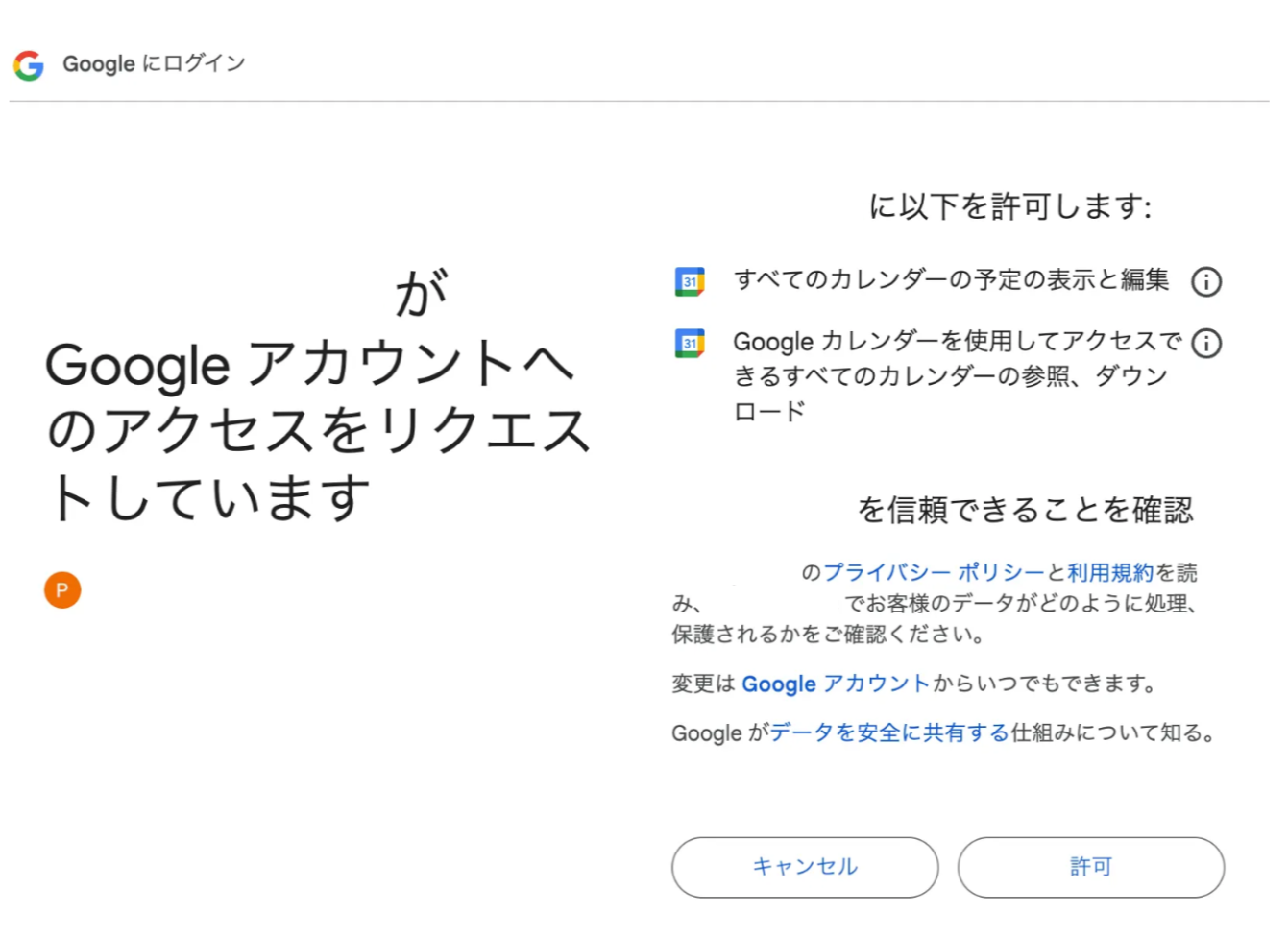Select the すべてのカレンダーの予定の表示と編集 permission text
This screenshot has height=936, width=1288.
pos(951,280)
